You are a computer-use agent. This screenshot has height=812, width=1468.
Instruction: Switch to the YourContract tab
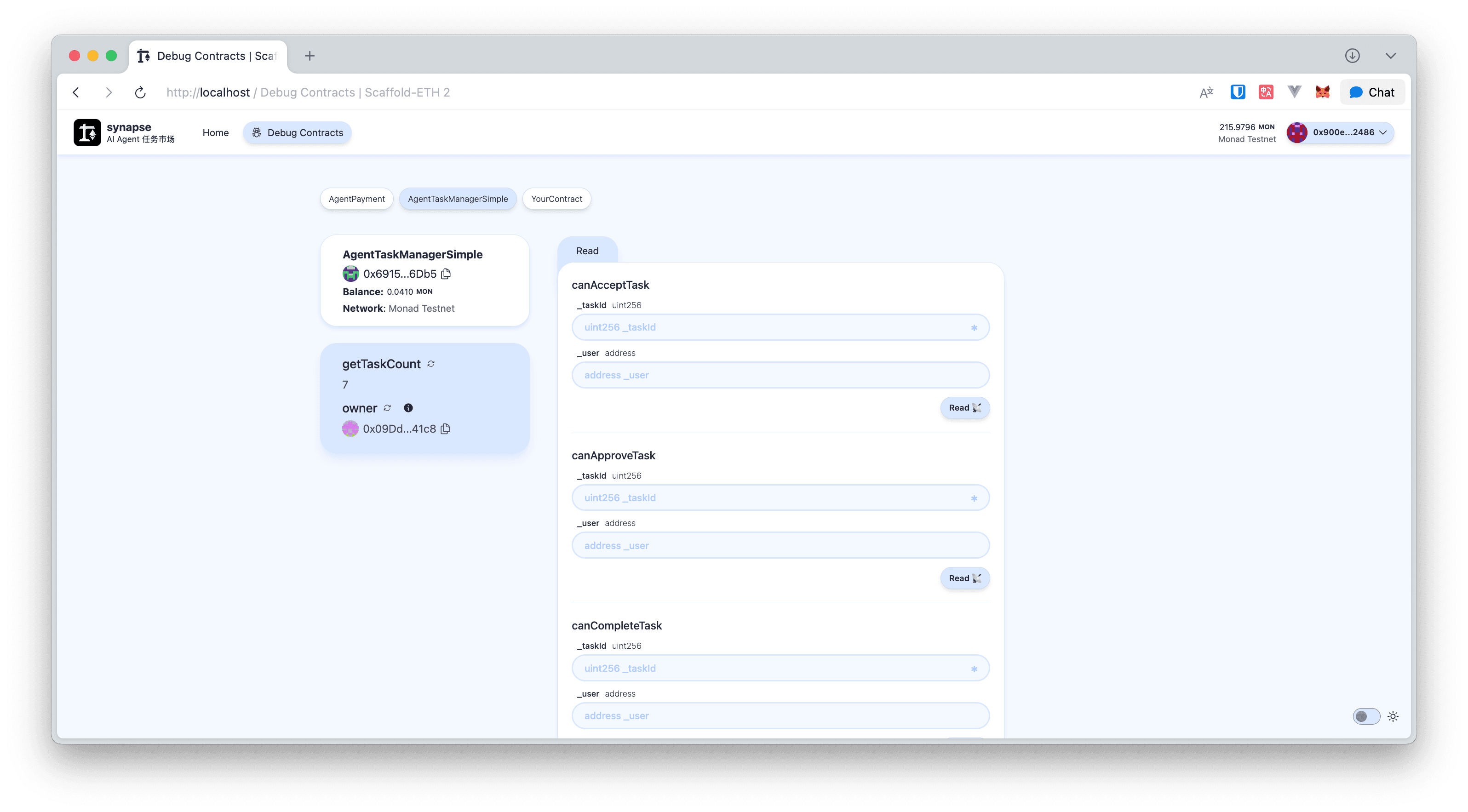(556, 199)
